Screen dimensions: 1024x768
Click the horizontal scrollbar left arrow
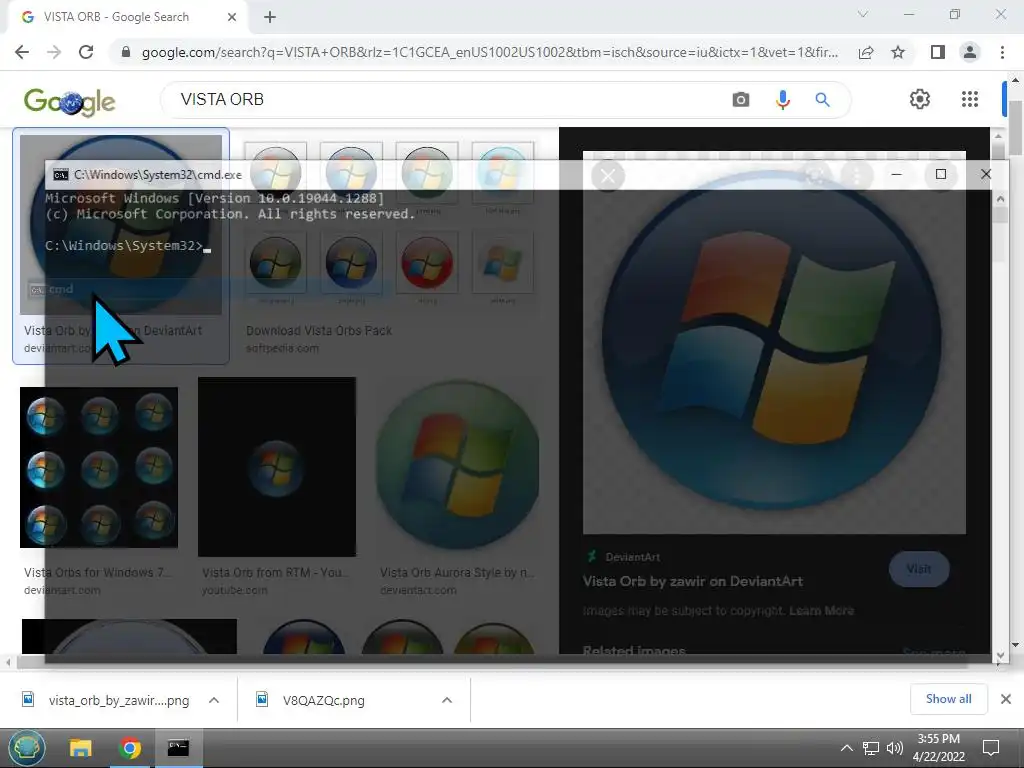click(x=8, y=662)
